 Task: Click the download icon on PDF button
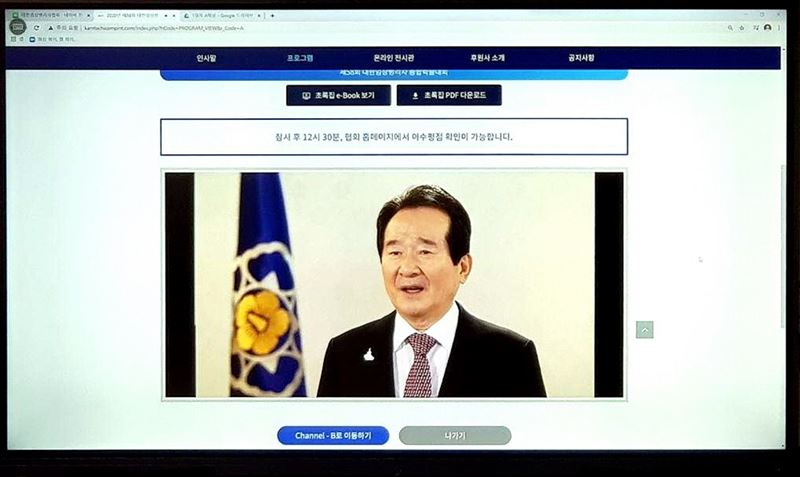point(415,95)
